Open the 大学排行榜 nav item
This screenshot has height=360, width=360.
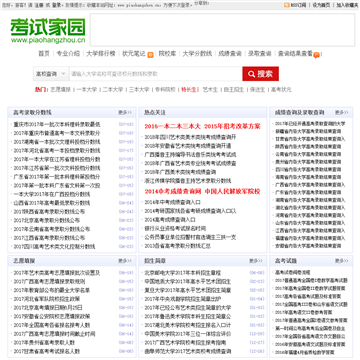tap(101, 53)
